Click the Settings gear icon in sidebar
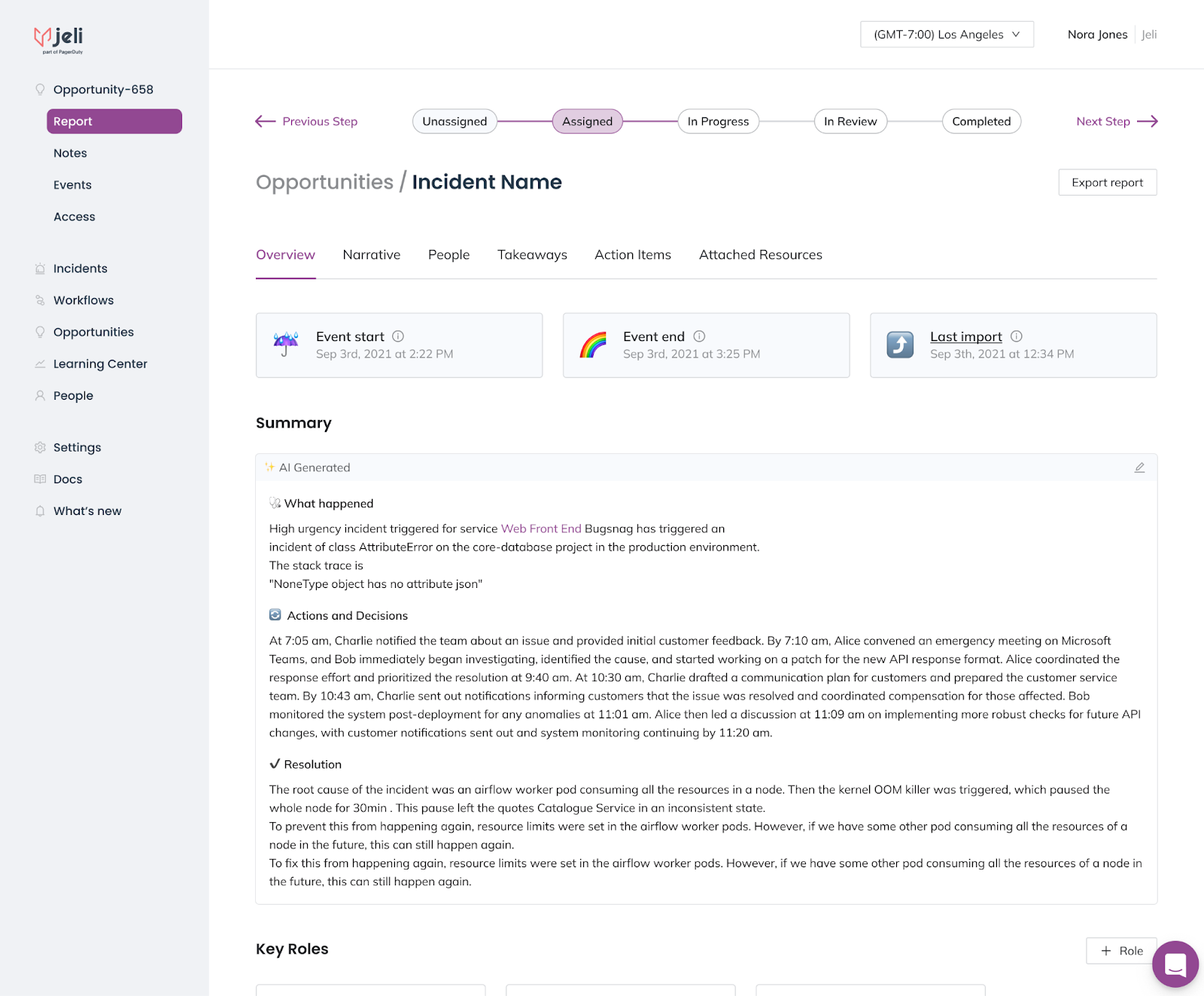The height and width of the screenshot is (996, 1204). (40, 447)
